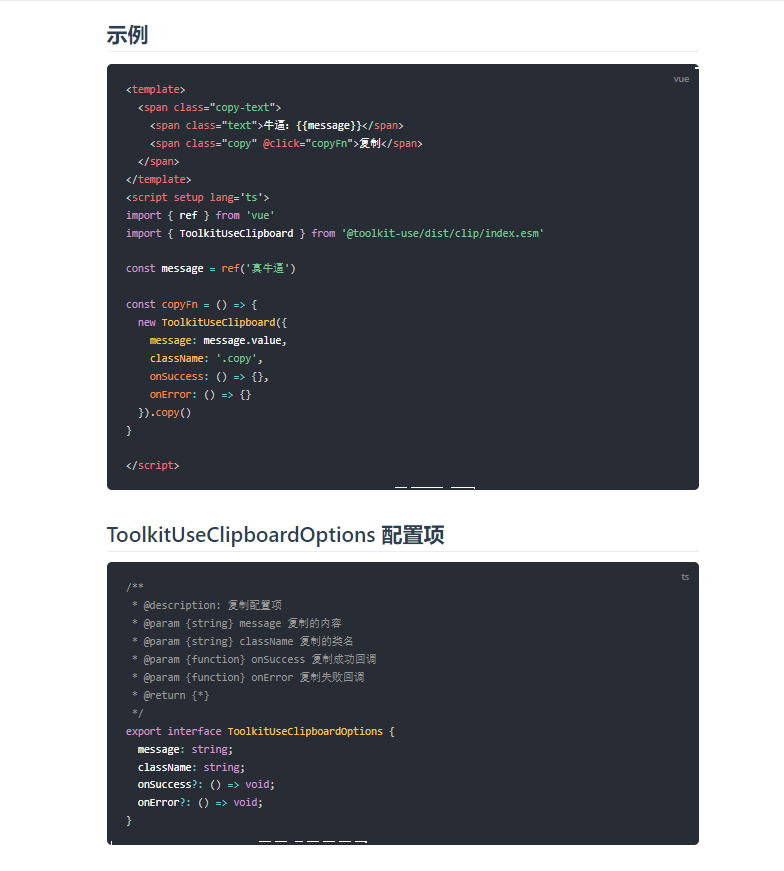The width and height of the screenshot is (784, 871).
Task: Click the @param onSuccess 复制成功回调 comment line
Action: click(254, 659)
